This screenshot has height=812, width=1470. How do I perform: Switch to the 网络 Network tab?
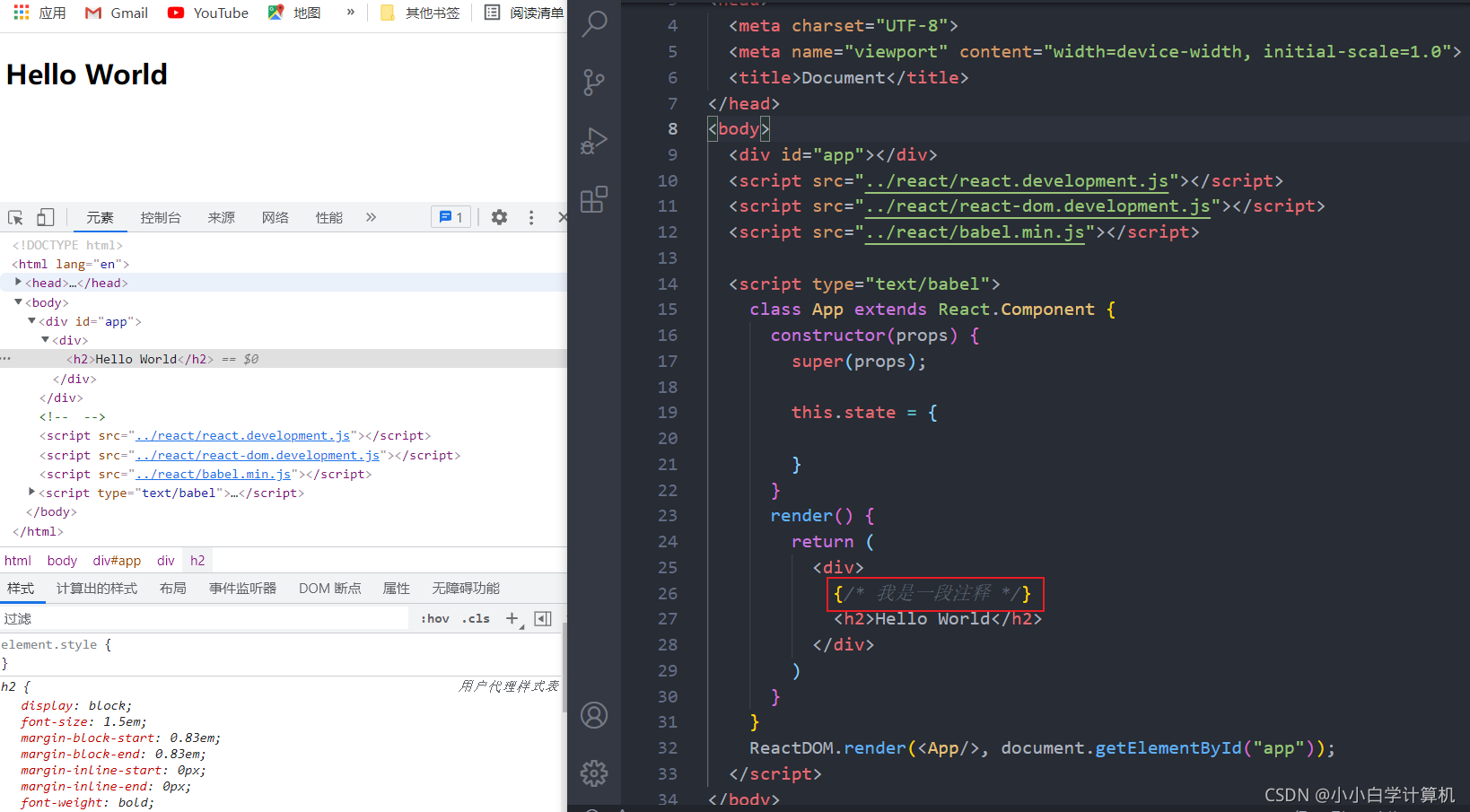pyautogui.click(x=276, y=217)
